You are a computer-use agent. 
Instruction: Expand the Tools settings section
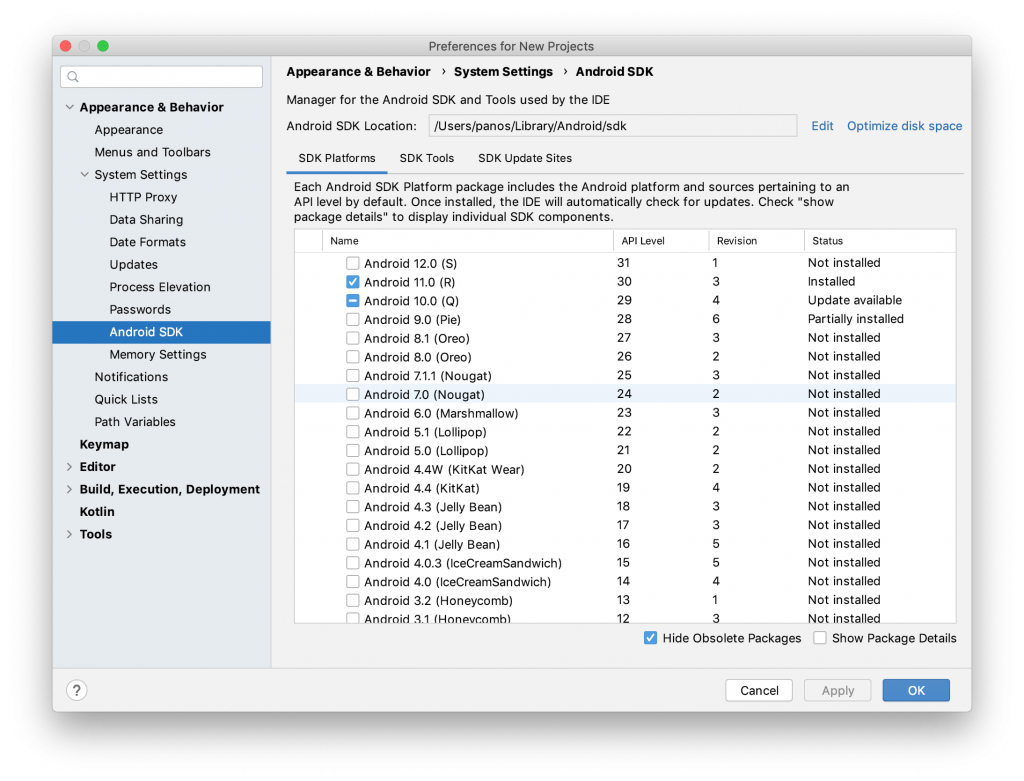[69, 534]
